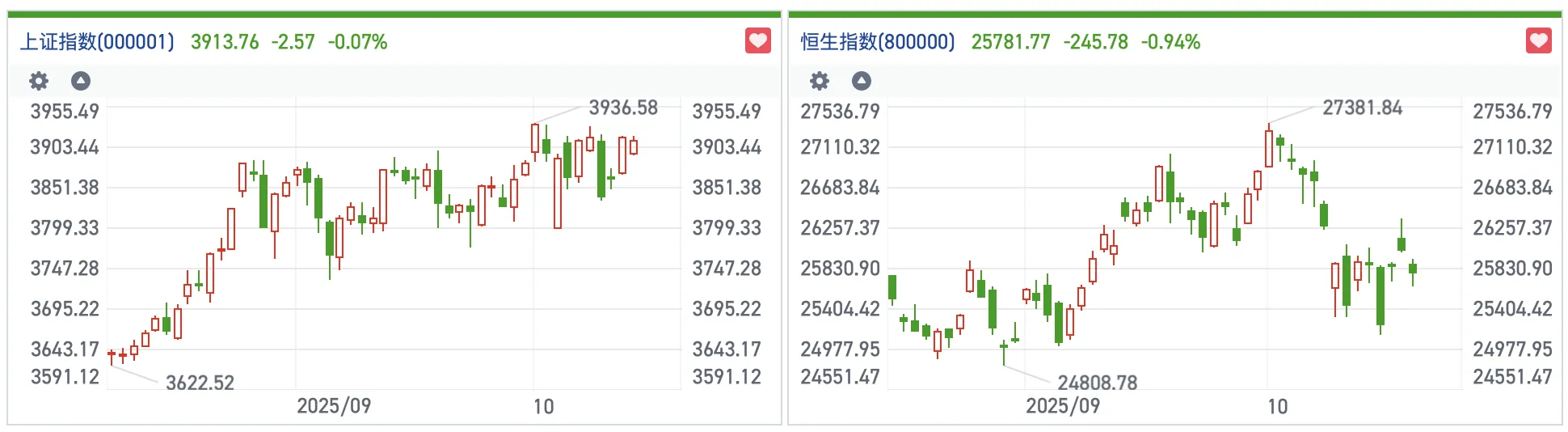Click the 3913.76 latest price value
This screenshot has height=432, width=1568.
[x=225, y=42]
